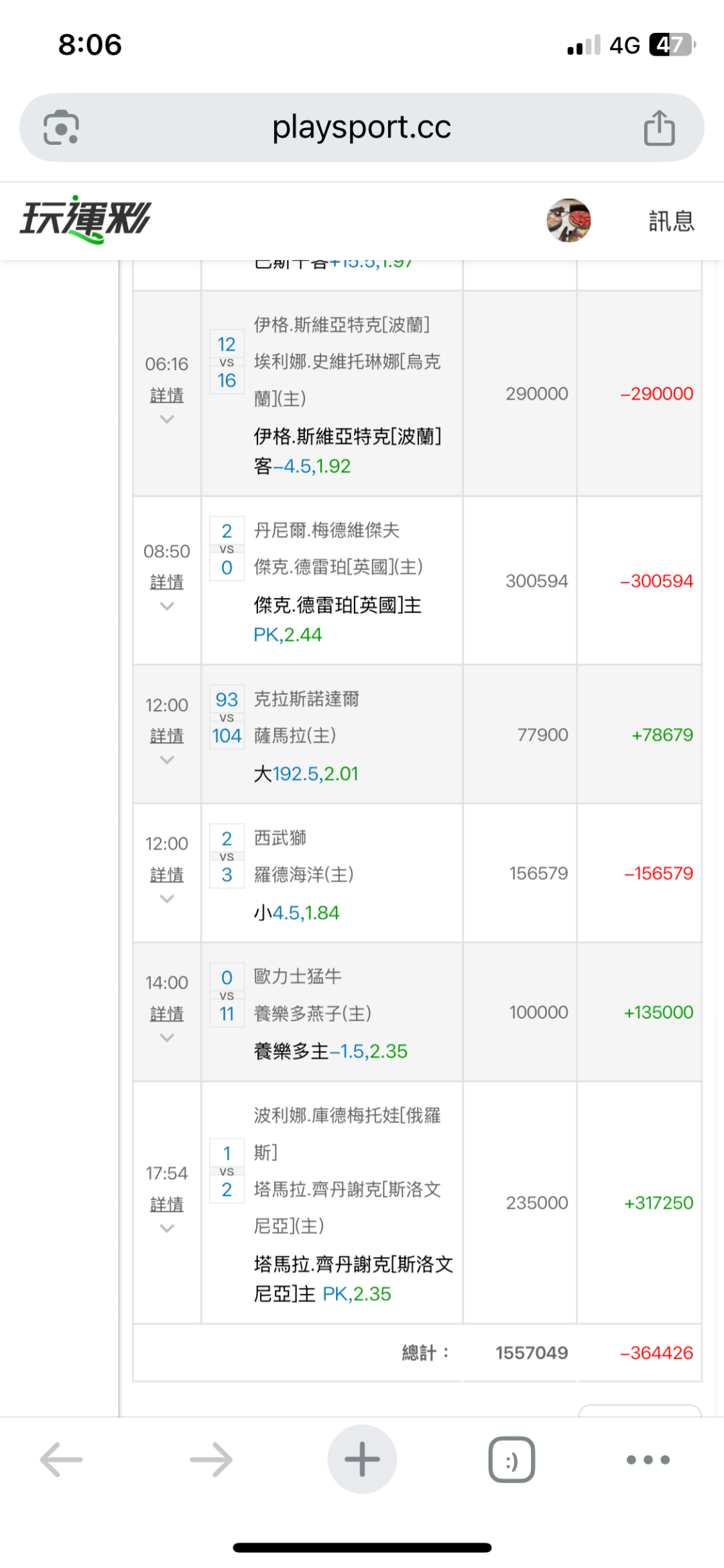Open the user profile avatar
724x1568 pixels.
[568, 220]
